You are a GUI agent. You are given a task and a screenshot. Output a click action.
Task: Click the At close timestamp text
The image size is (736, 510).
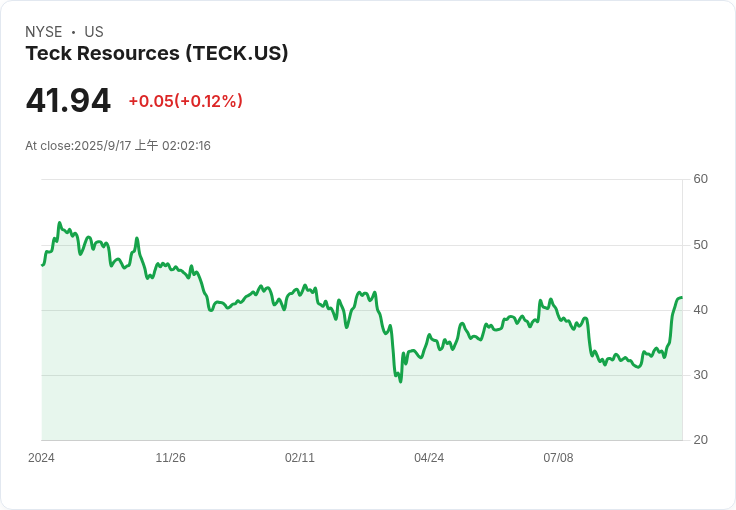coord(118,146)
